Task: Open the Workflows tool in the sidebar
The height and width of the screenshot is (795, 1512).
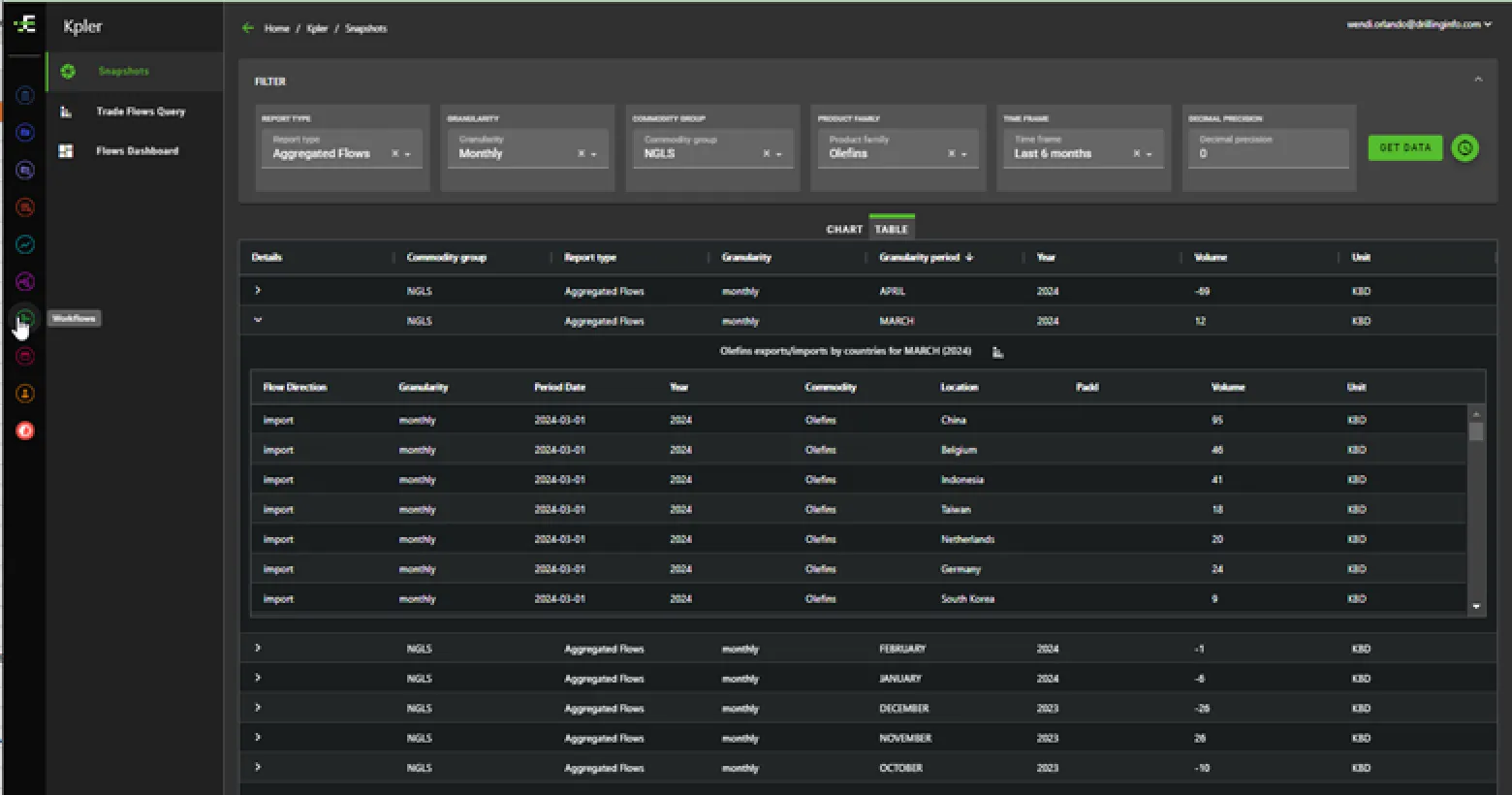Action: [24, 318]
